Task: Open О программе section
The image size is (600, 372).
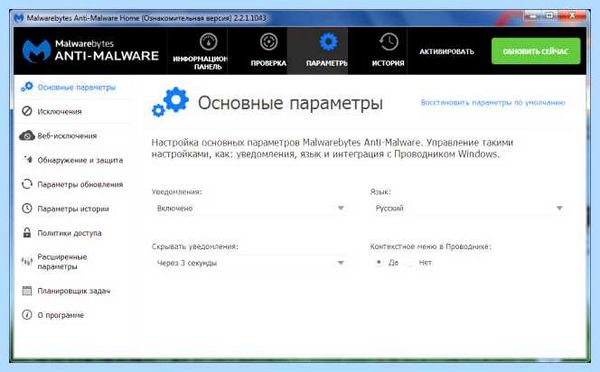Action: [73, 315]
